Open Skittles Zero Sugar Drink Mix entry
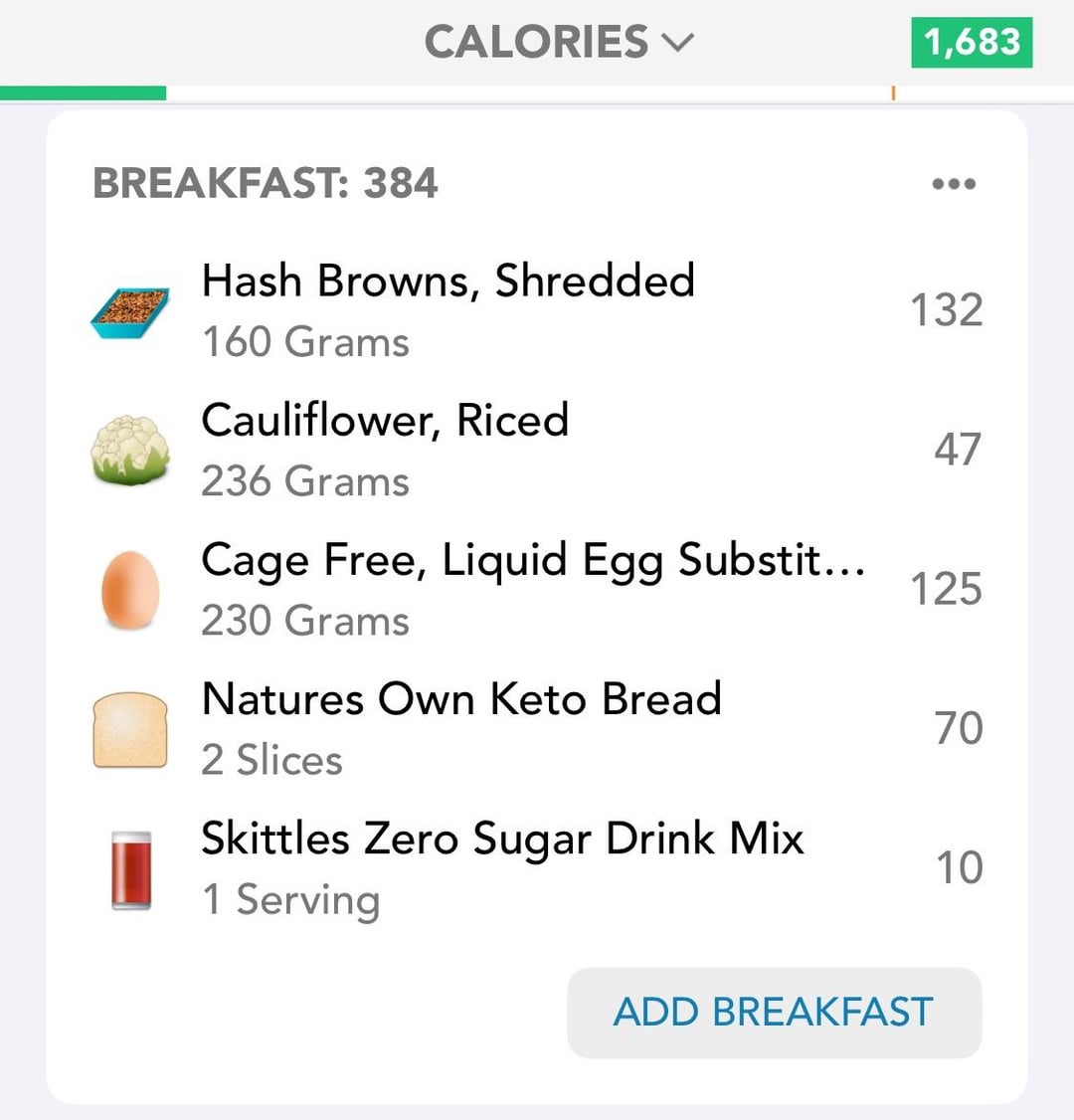1074x1120 pixels. coord(537,867)
